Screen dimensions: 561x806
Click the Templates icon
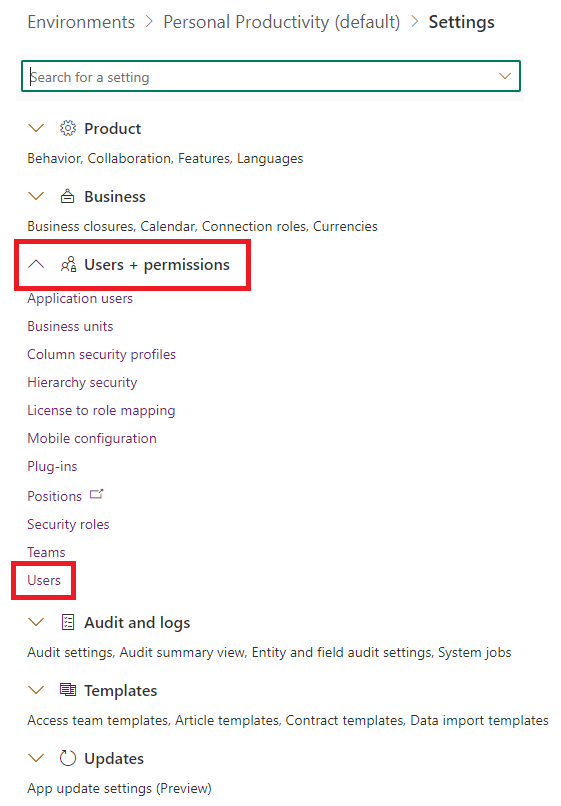68,690
